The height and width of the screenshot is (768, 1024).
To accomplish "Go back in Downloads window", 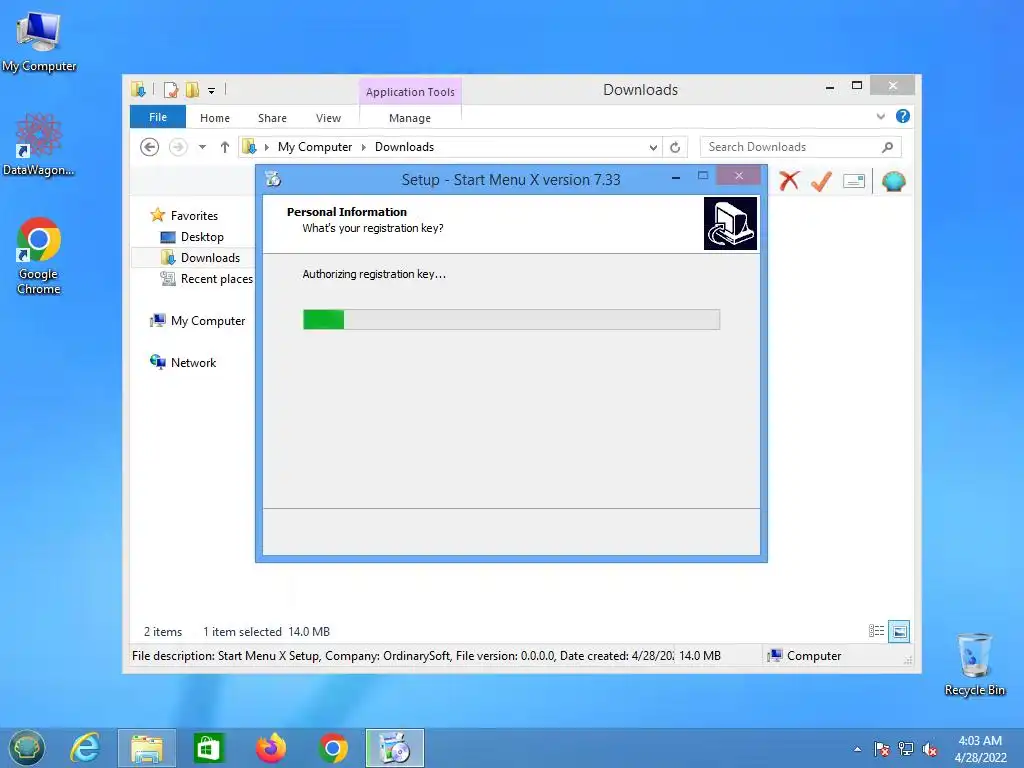I will (x=150, y=147).
